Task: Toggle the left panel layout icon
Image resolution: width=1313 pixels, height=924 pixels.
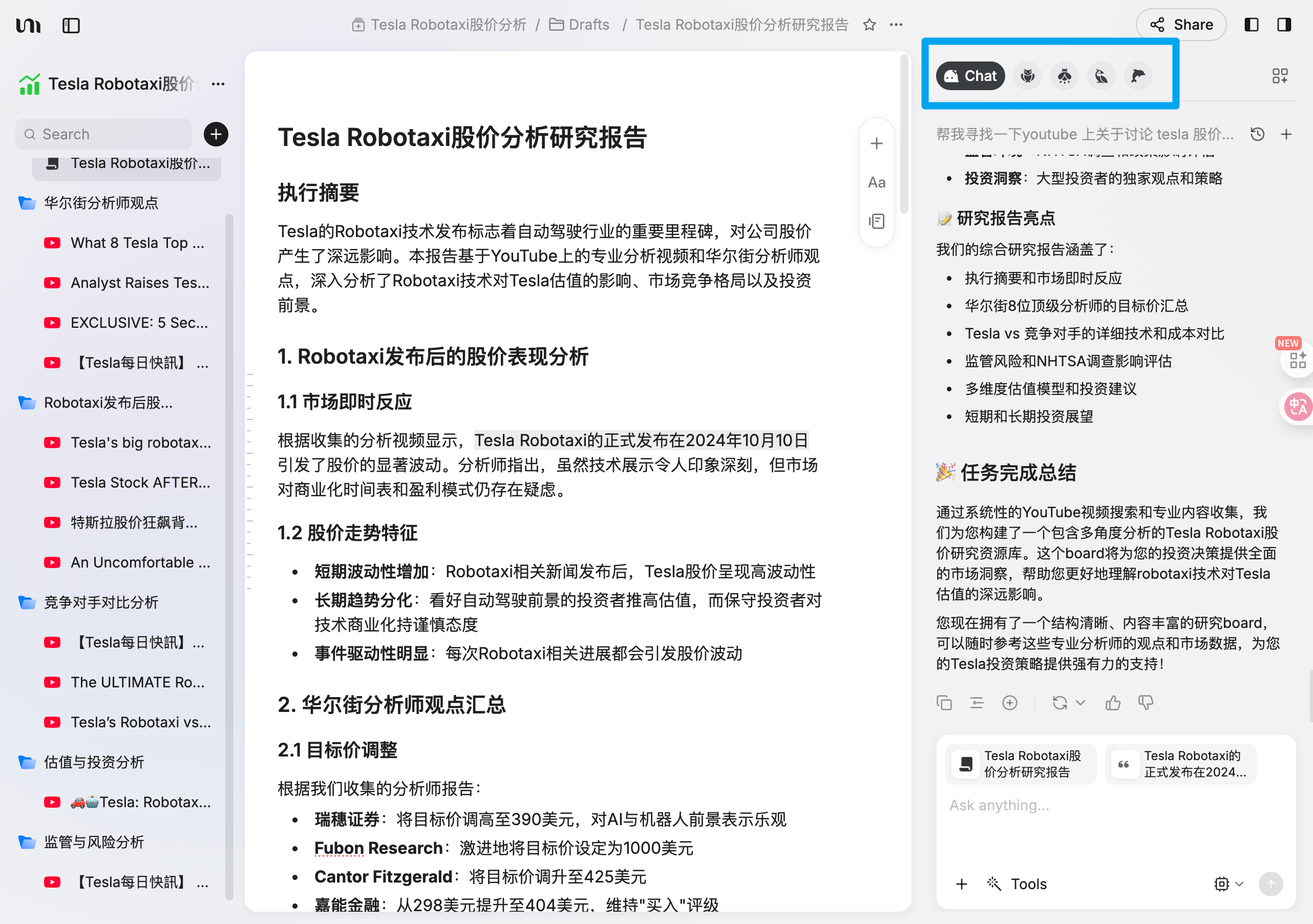Action: pyautogui.click(x=1251, y=25)
